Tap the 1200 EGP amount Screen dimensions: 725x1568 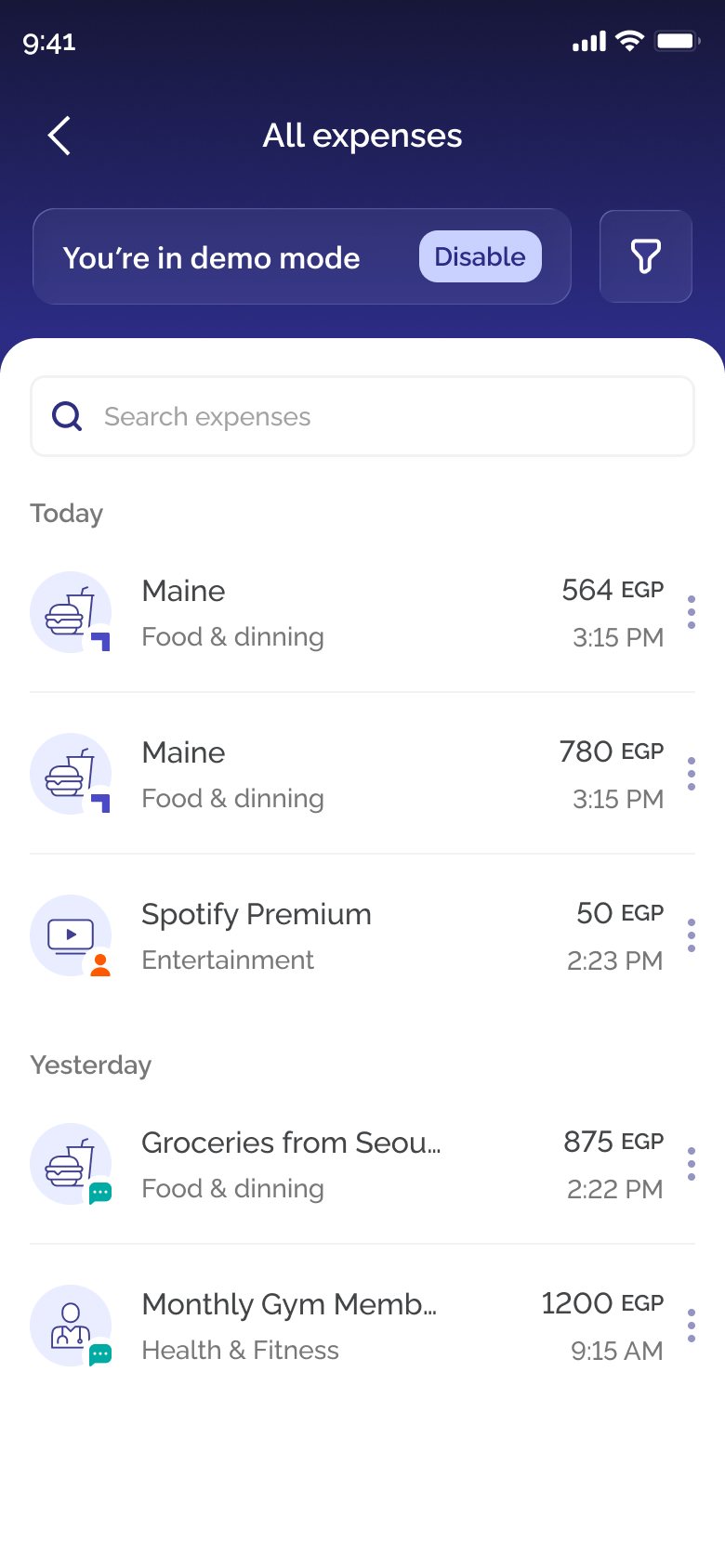point(602,1303)
